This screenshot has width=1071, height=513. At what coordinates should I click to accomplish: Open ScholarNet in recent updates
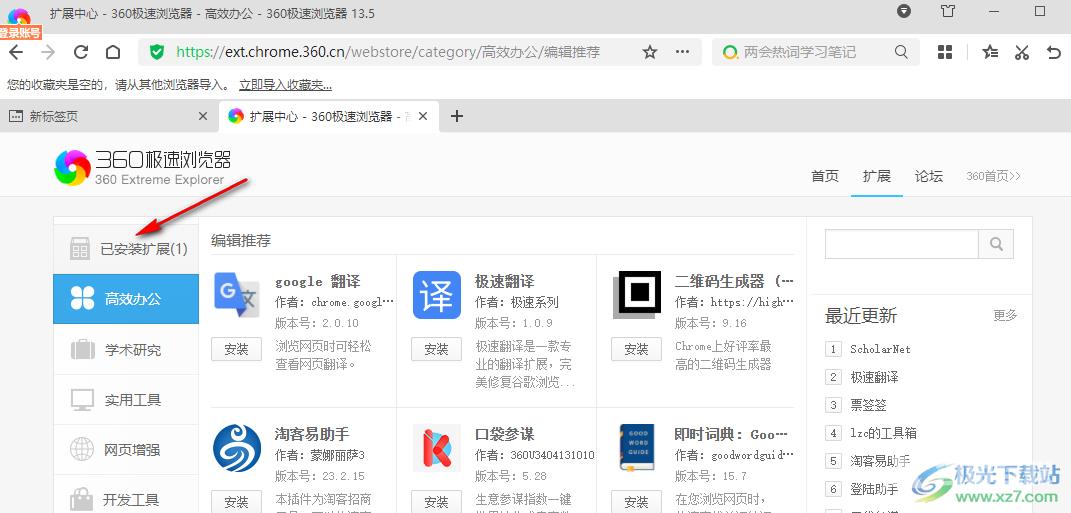[x=880, y=349]
